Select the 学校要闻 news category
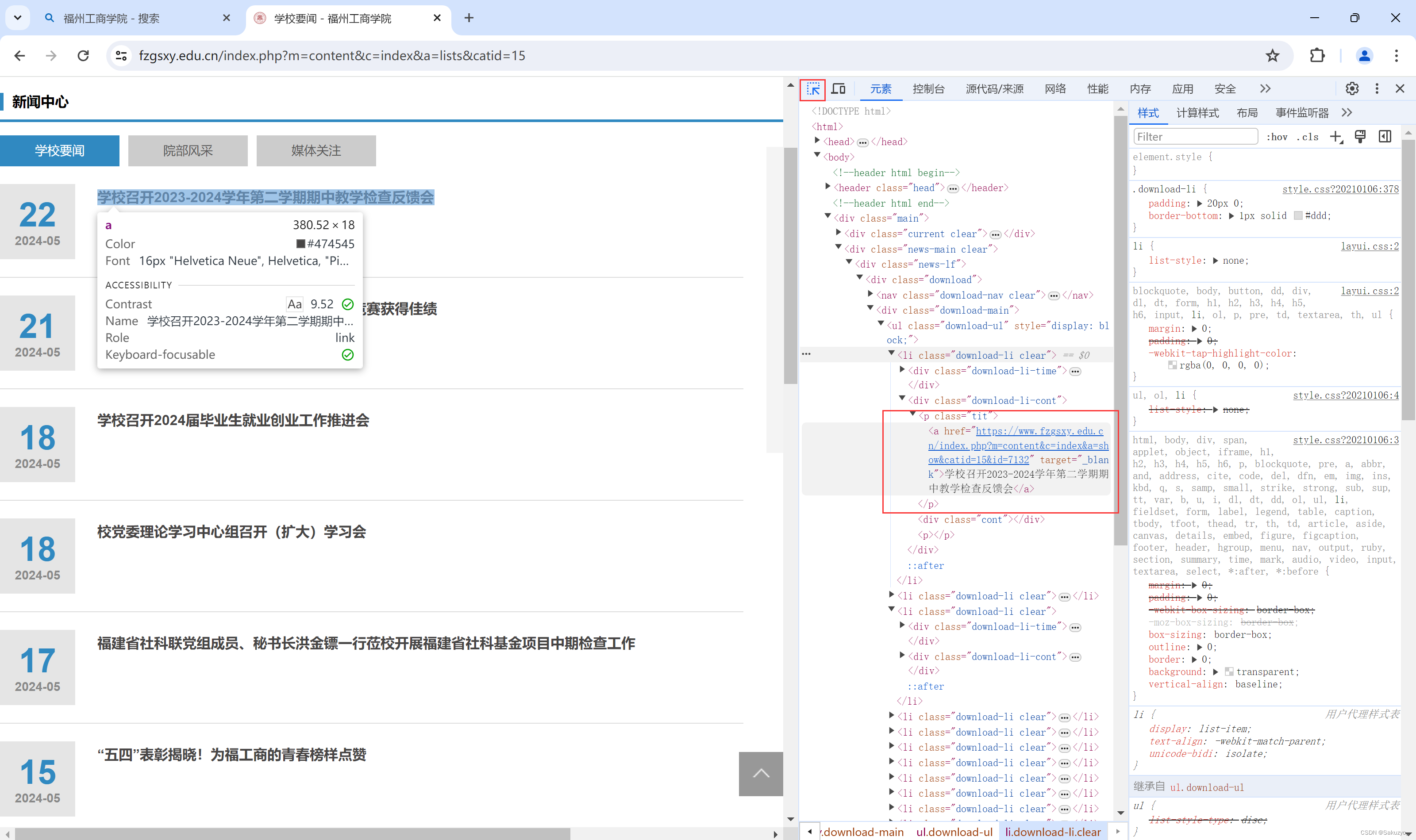The image size is (1416, 840). click(x=59, y=150)
